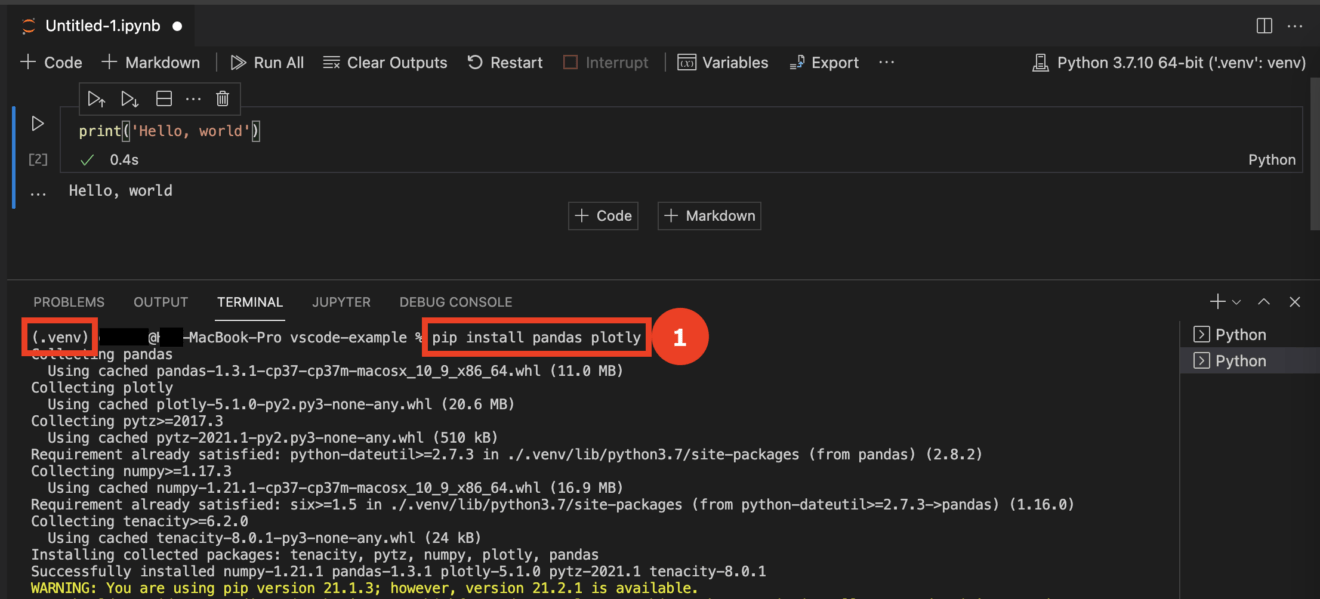Click the Clear Outputs icon
Image resolution: width=1320 pixels, height=599 pixels.
[x=330, y=62]
